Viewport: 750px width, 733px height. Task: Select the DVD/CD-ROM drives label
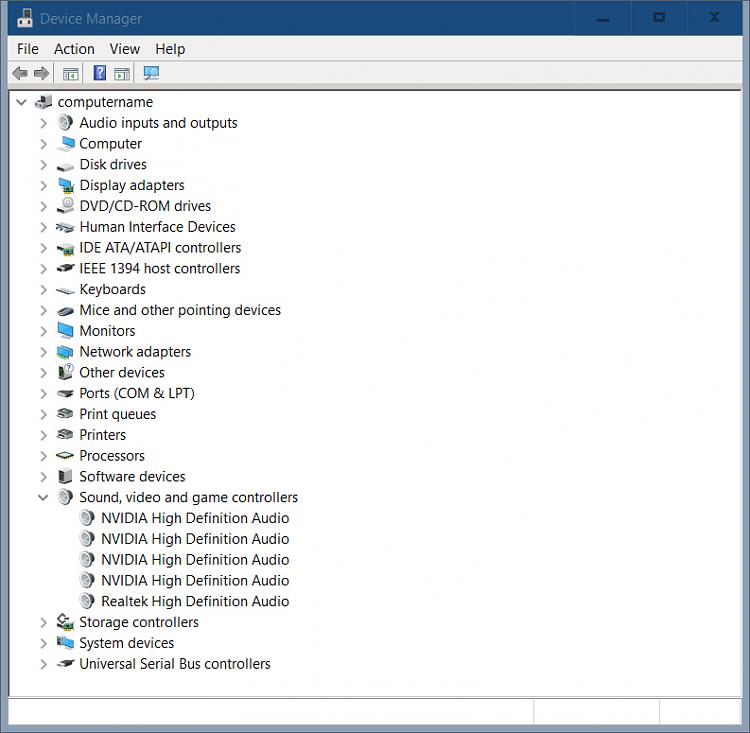click(x=145, y=206)
